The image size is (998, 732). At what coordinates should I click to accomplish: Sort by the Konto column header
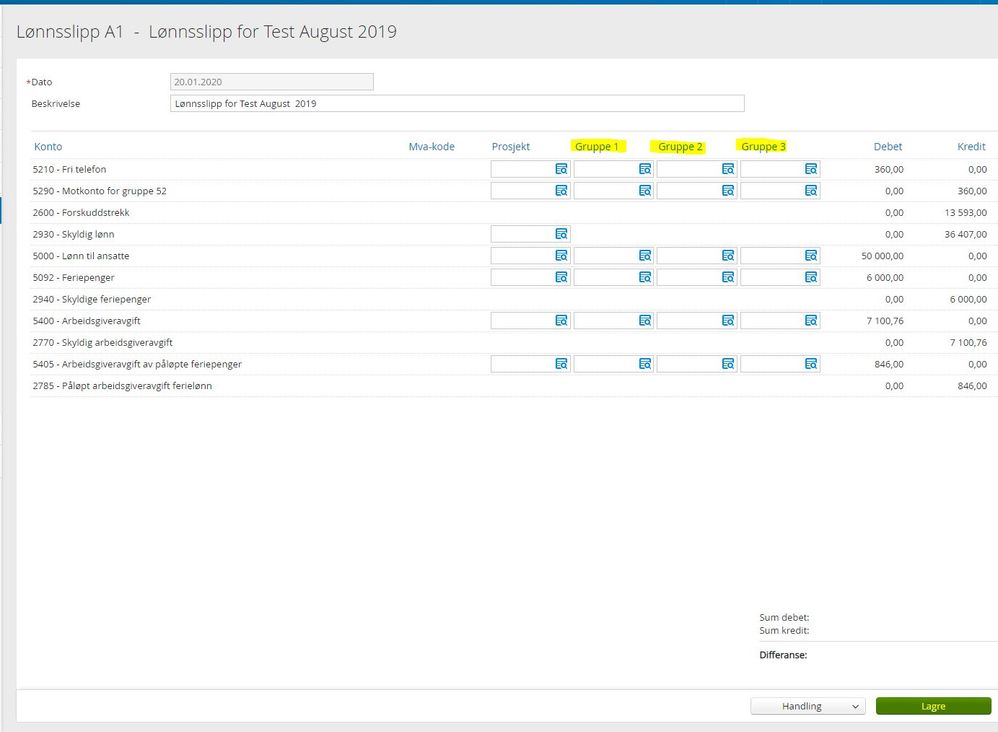coord(48,146)
